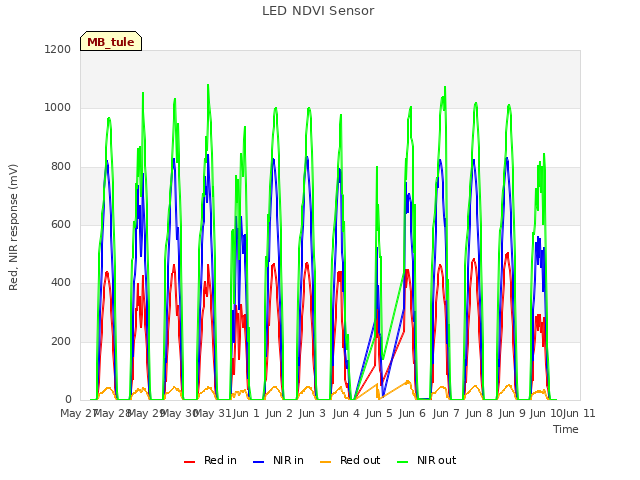640x480 pixels.
Task: Click the MB_tule label box
Action: (111, 41)
